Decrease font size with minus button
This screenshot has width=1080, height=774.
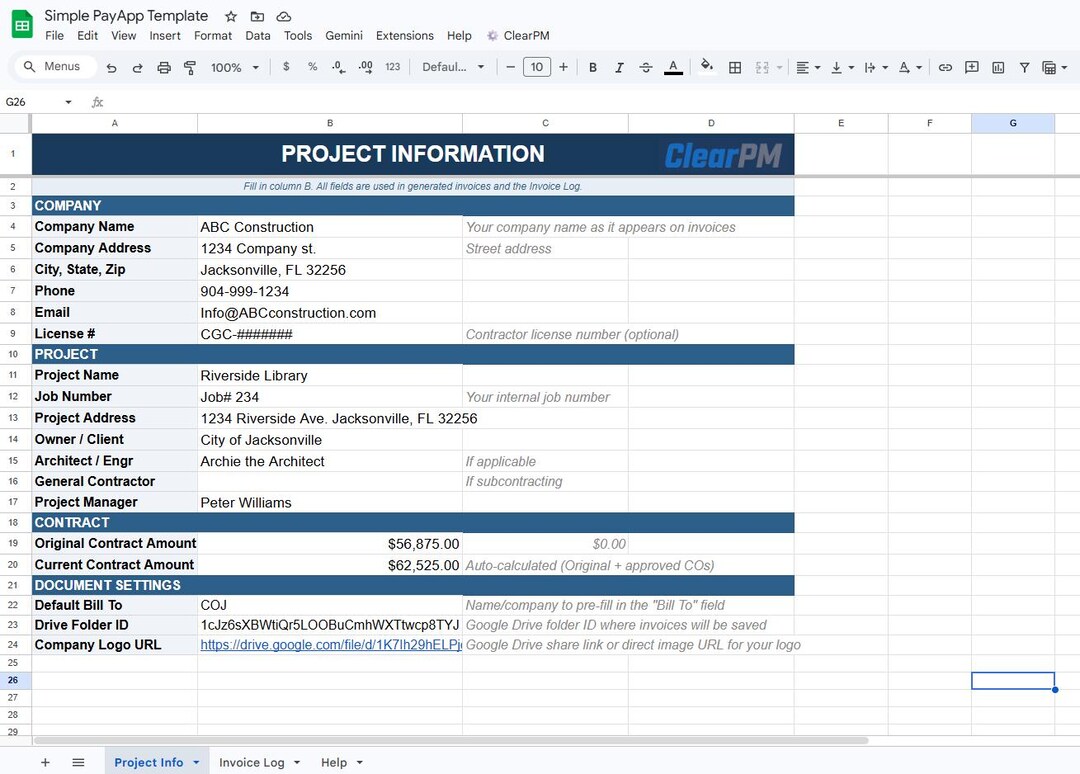(510, 67)
